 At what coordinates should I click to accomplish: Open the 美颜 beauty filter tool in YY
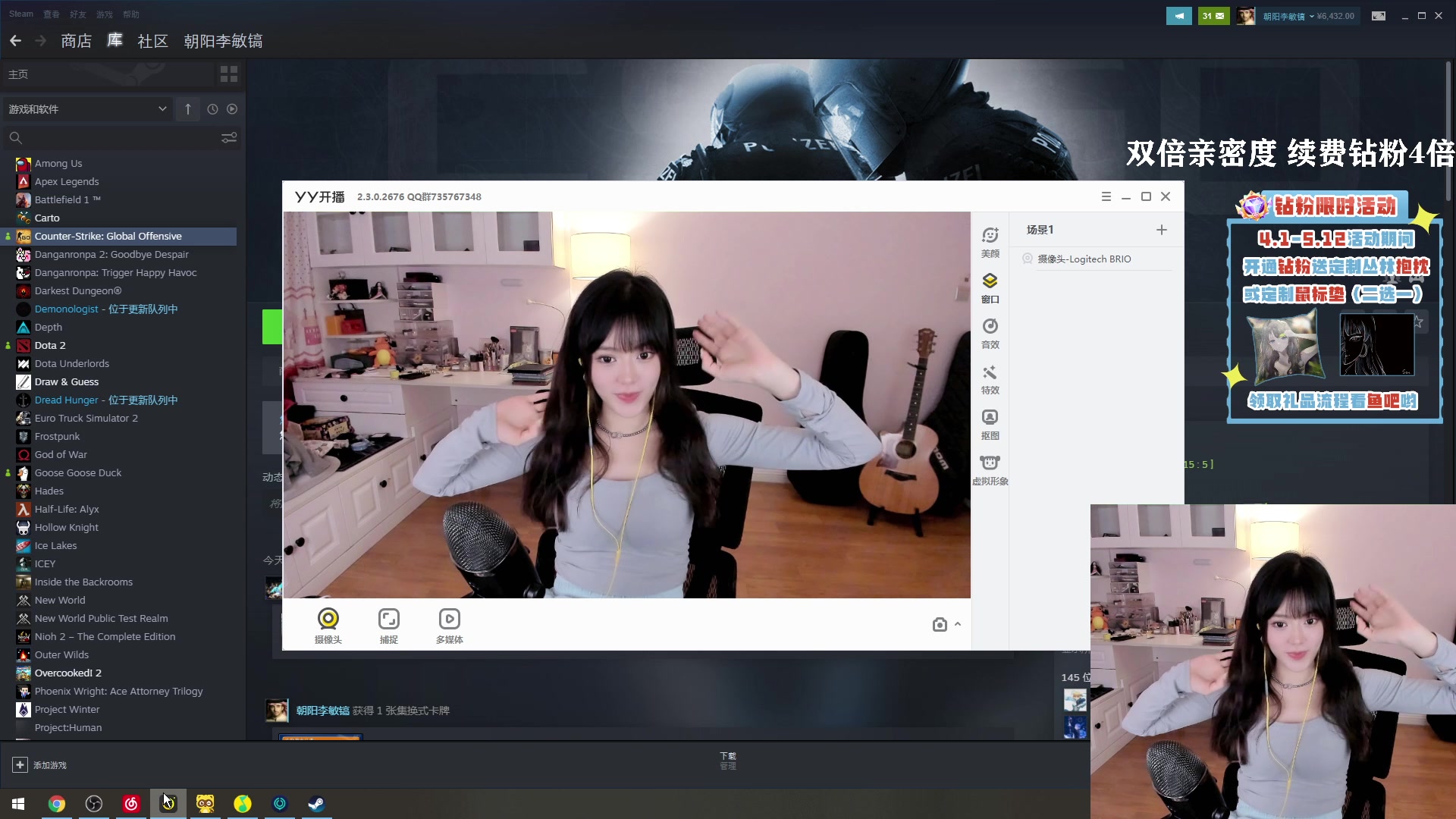coord(990,243)
